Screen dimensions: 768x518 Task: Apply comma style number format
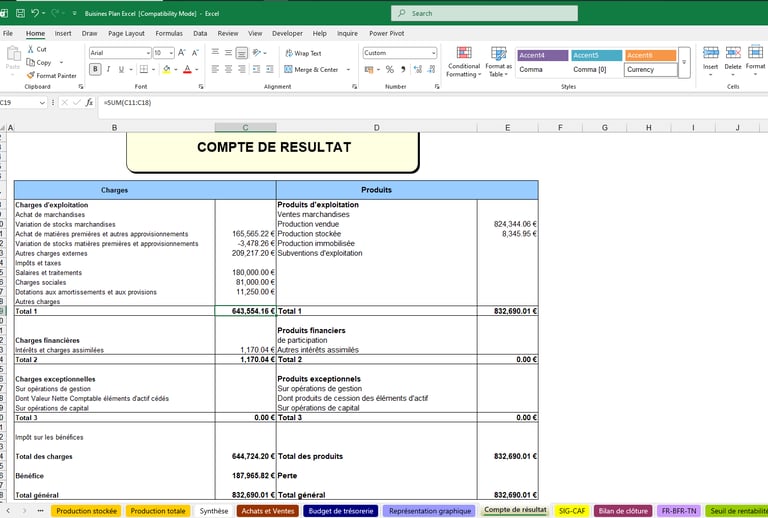pos(403,70)
